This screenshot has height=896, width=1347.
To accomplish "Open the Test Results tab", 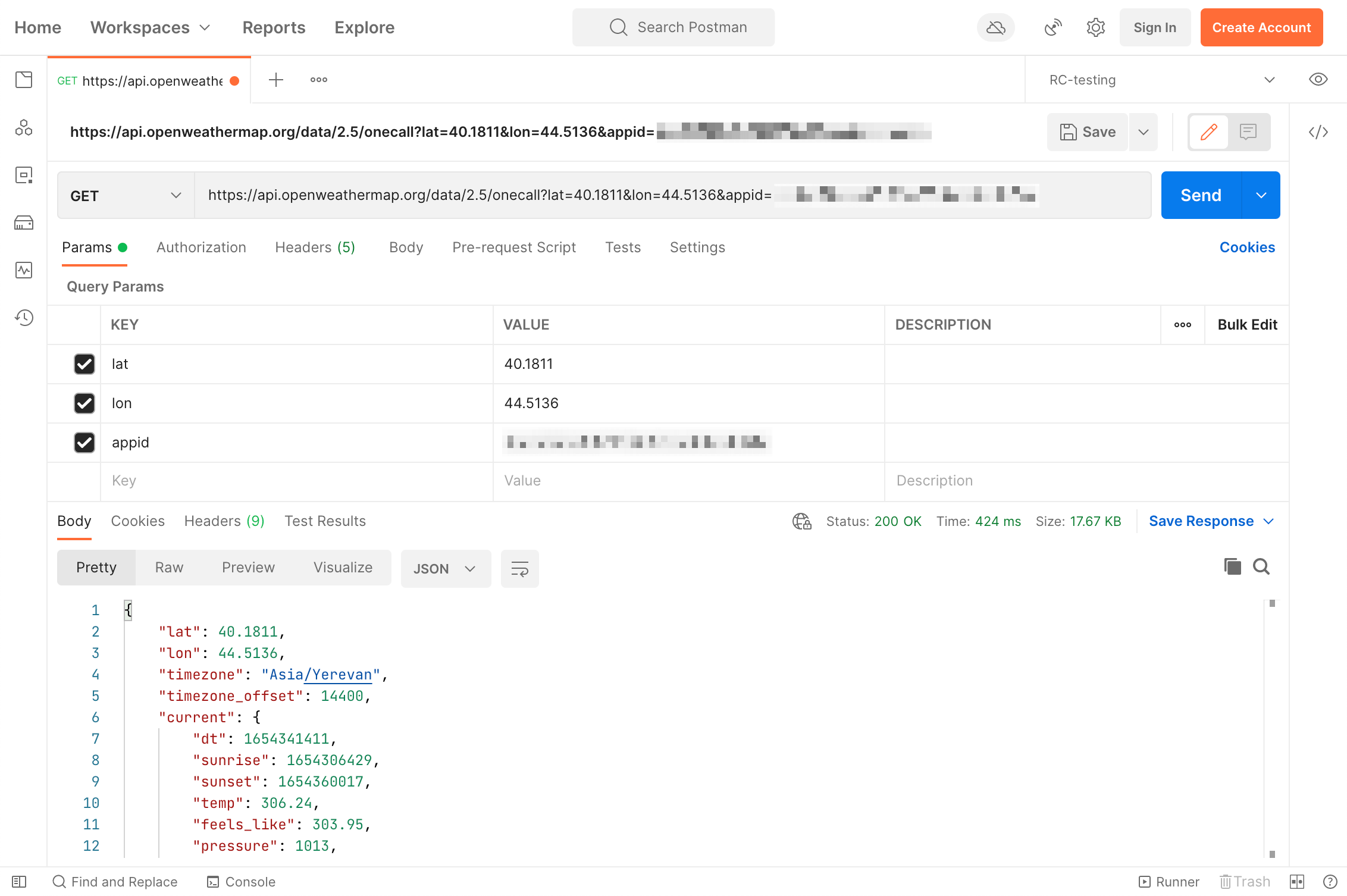I will 325,521.
